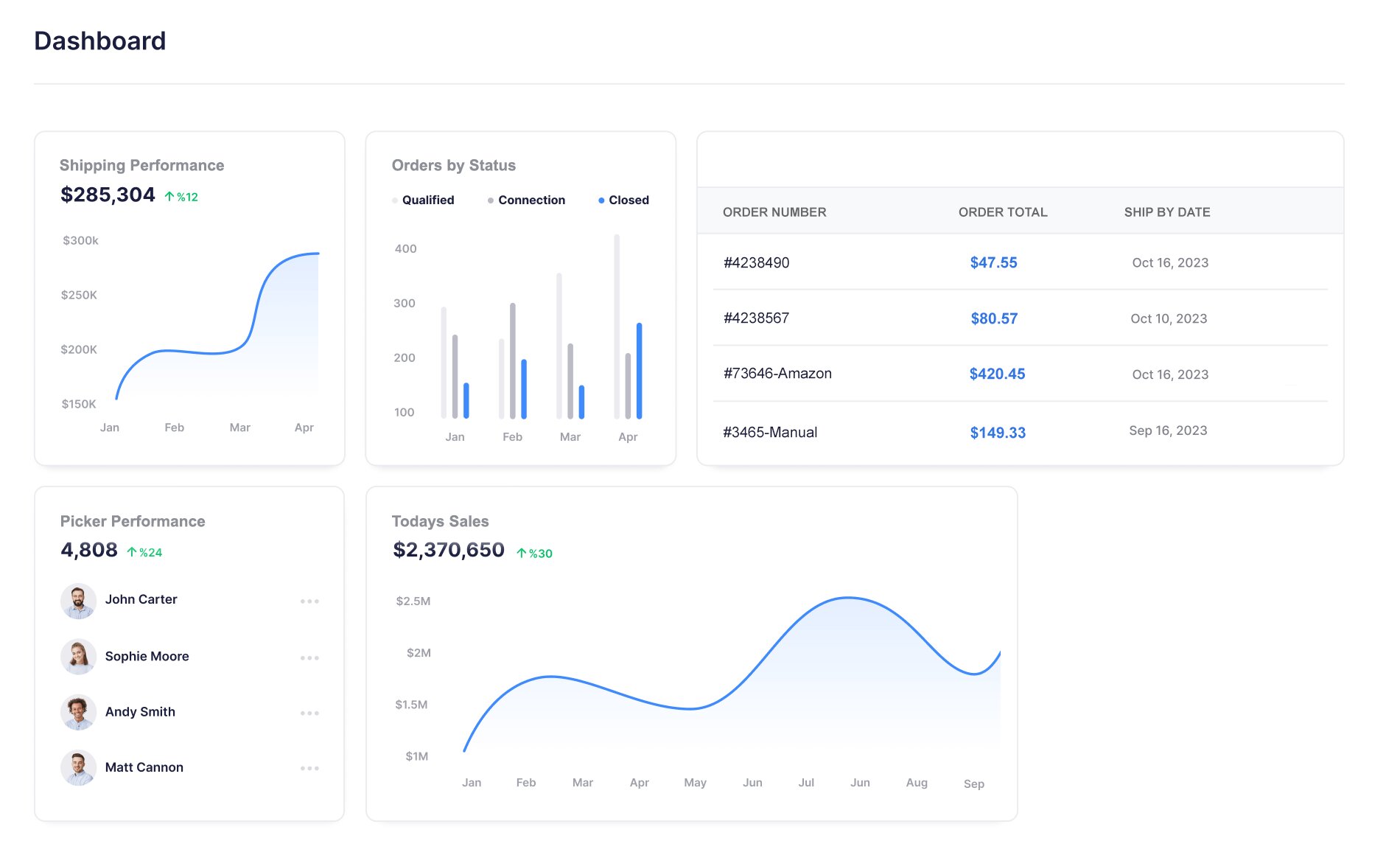
Task: Open the options menu for John Carter
Action: [309, 601]
